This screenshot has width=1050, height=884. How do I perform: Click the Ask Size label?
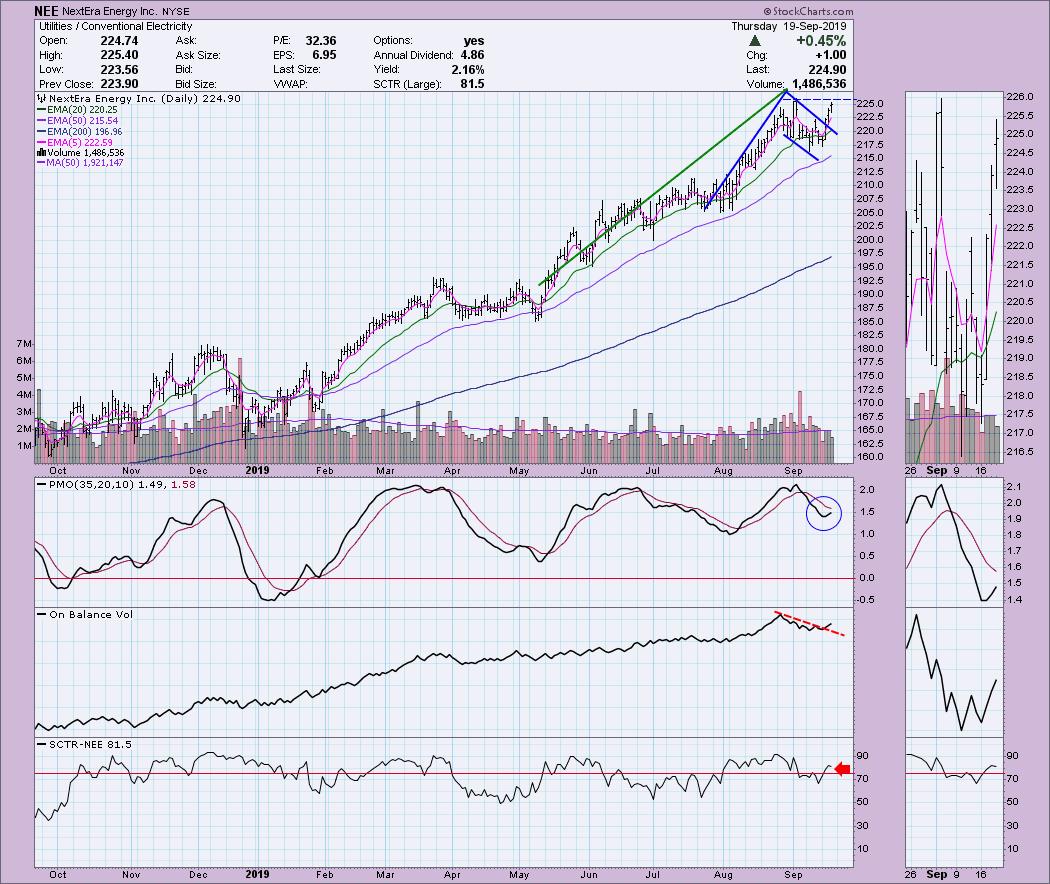pyautogui.click(x=198, y=55)
